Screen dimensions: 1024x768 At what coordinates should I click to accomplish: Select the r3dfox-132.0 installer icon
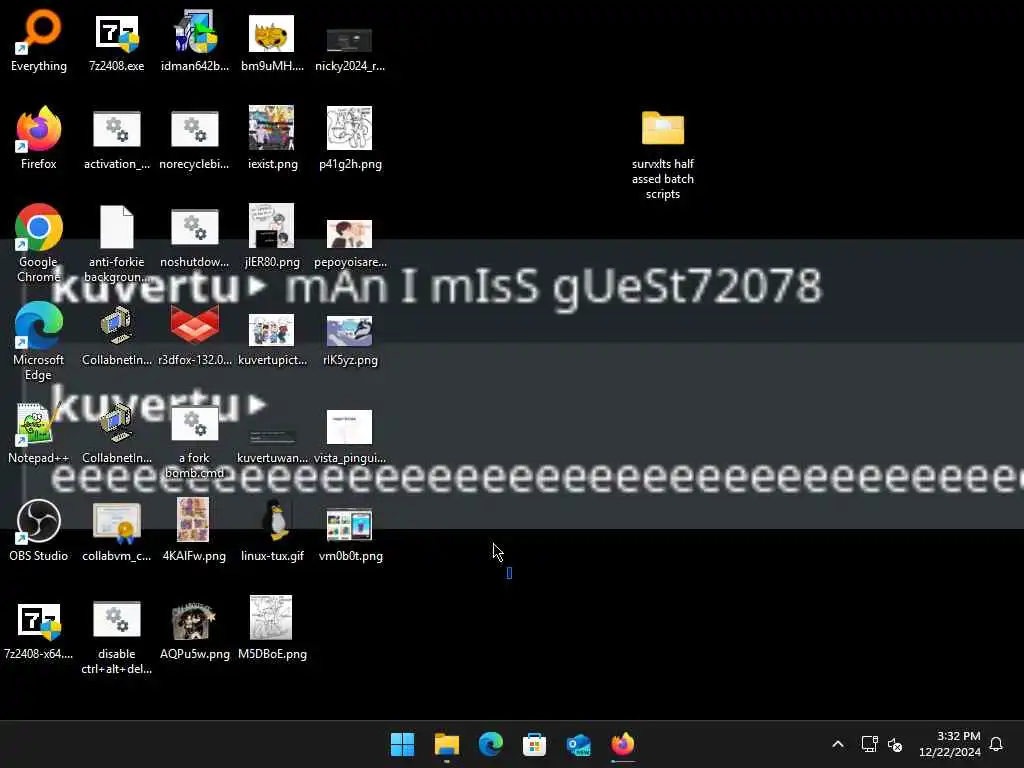[x=195, y=334]
